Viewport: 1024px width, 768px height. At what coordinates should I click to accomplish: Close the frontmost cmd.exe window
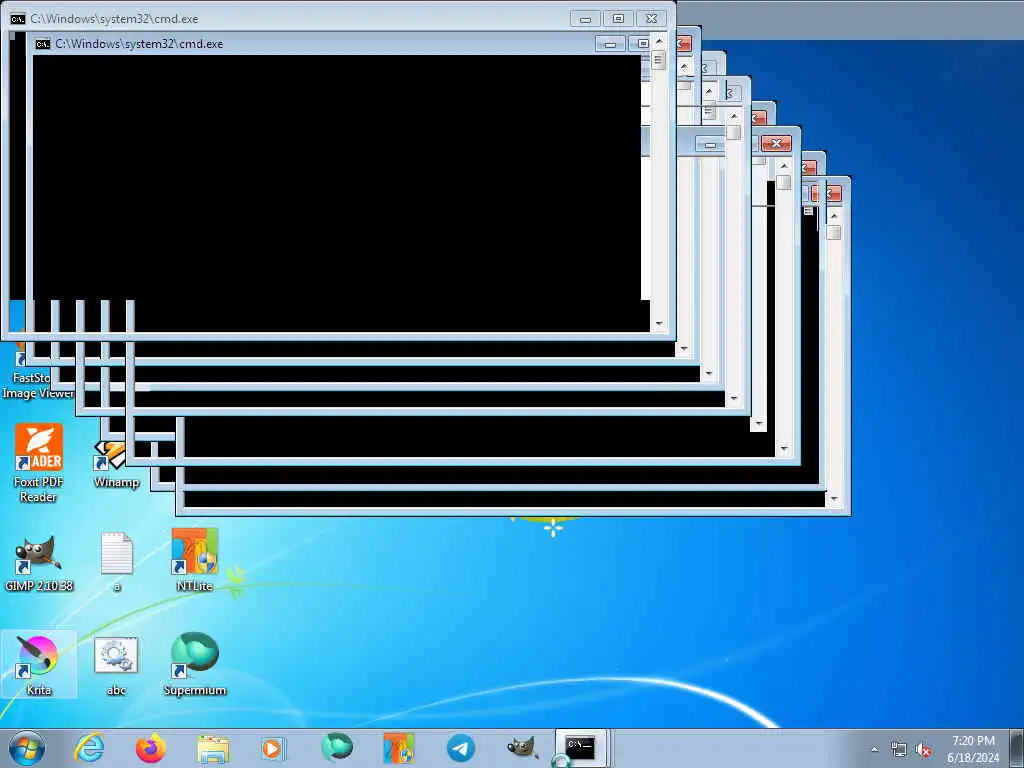click(x=651, y=19)
